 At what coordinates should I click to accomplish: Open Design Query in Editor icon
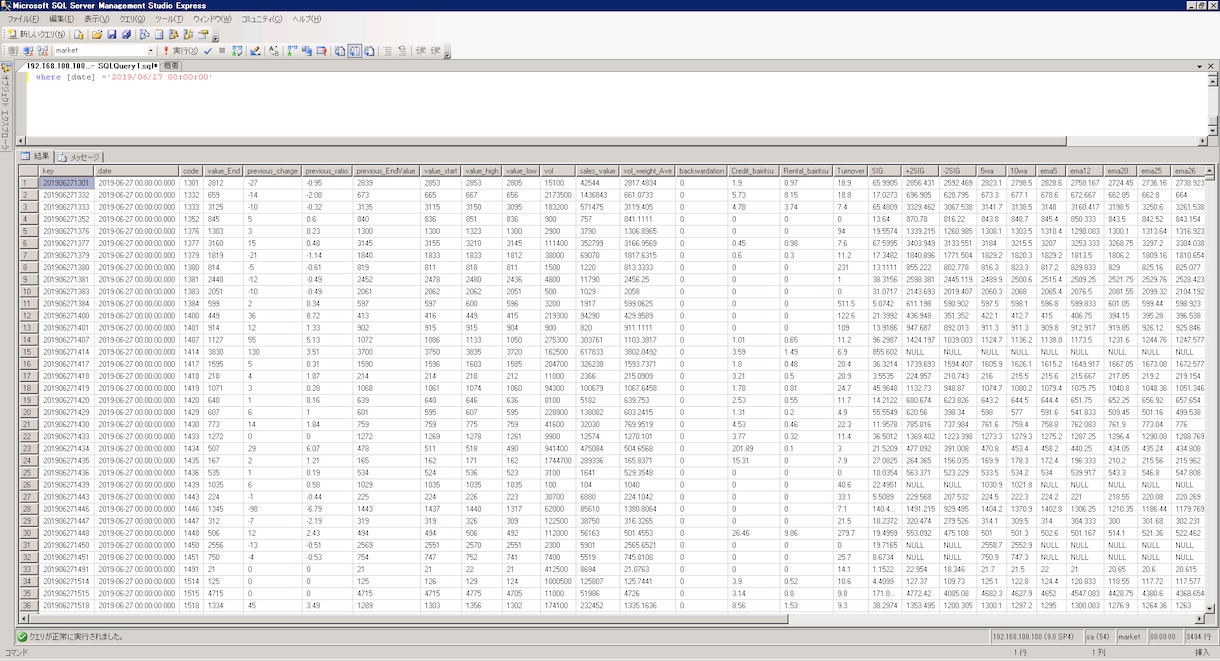(255, 50)
